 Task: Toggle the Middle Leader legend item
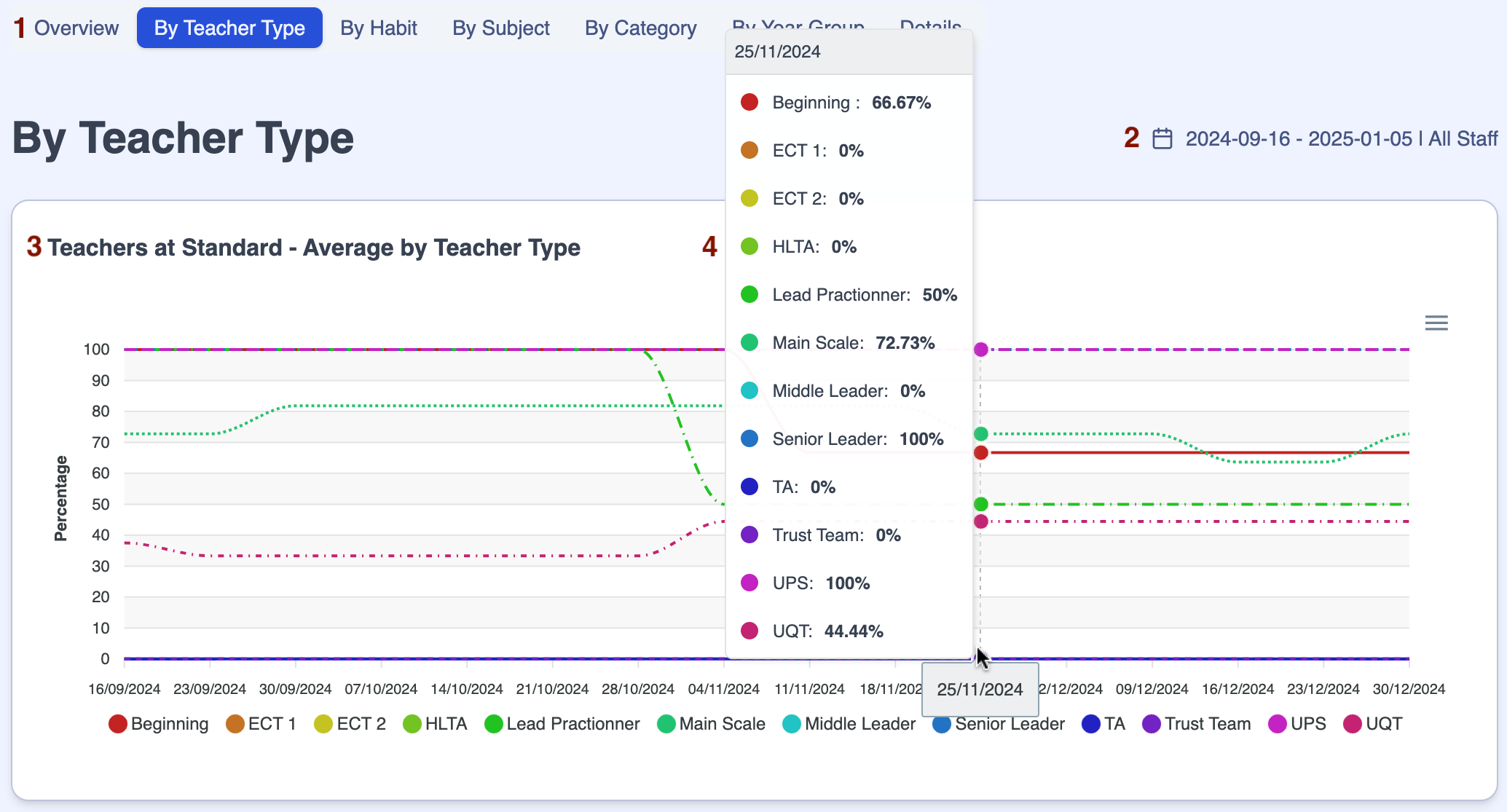(849, 724)
